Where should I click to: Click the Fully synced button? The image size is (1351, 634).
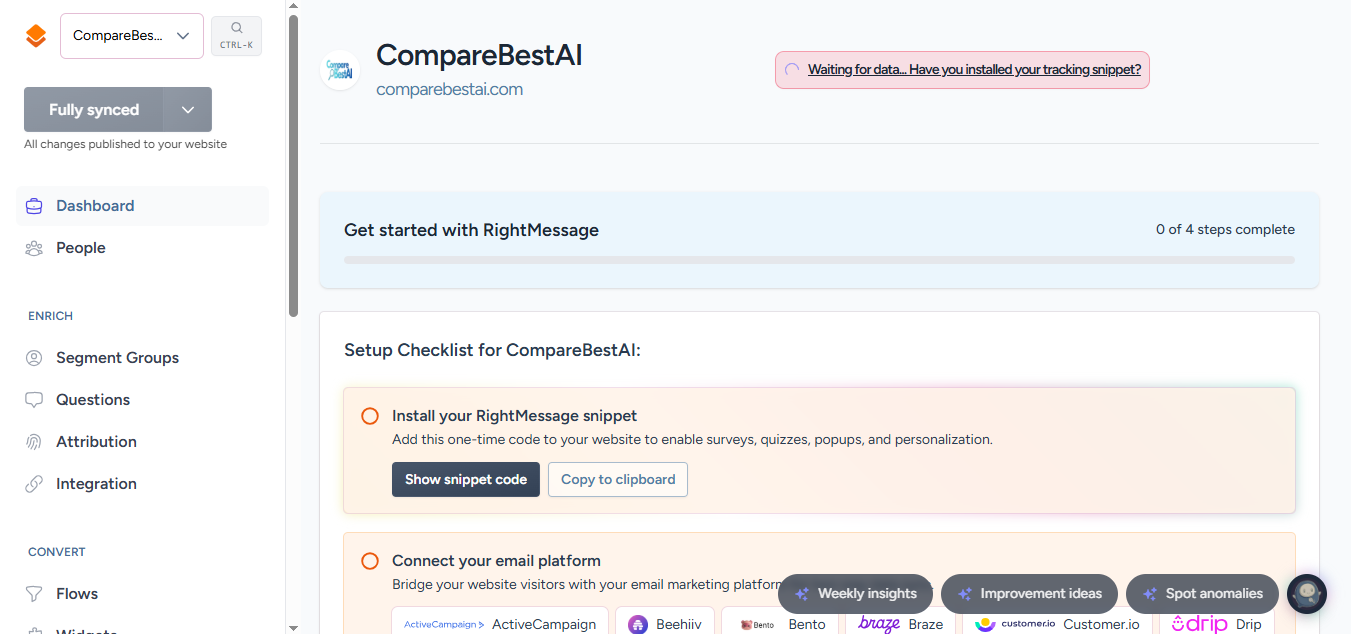click(94, 110)
